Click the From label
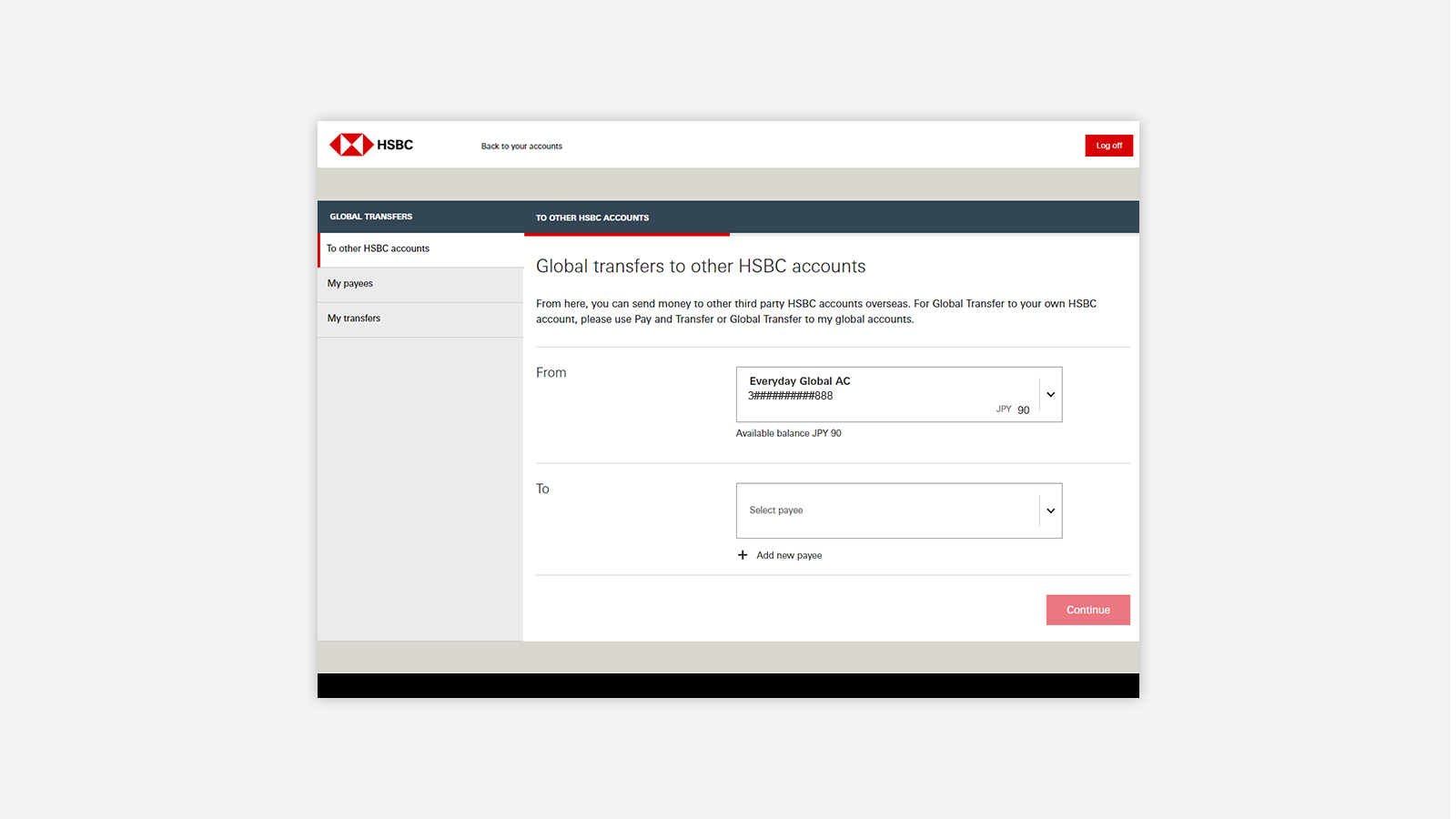 [551, 372]
